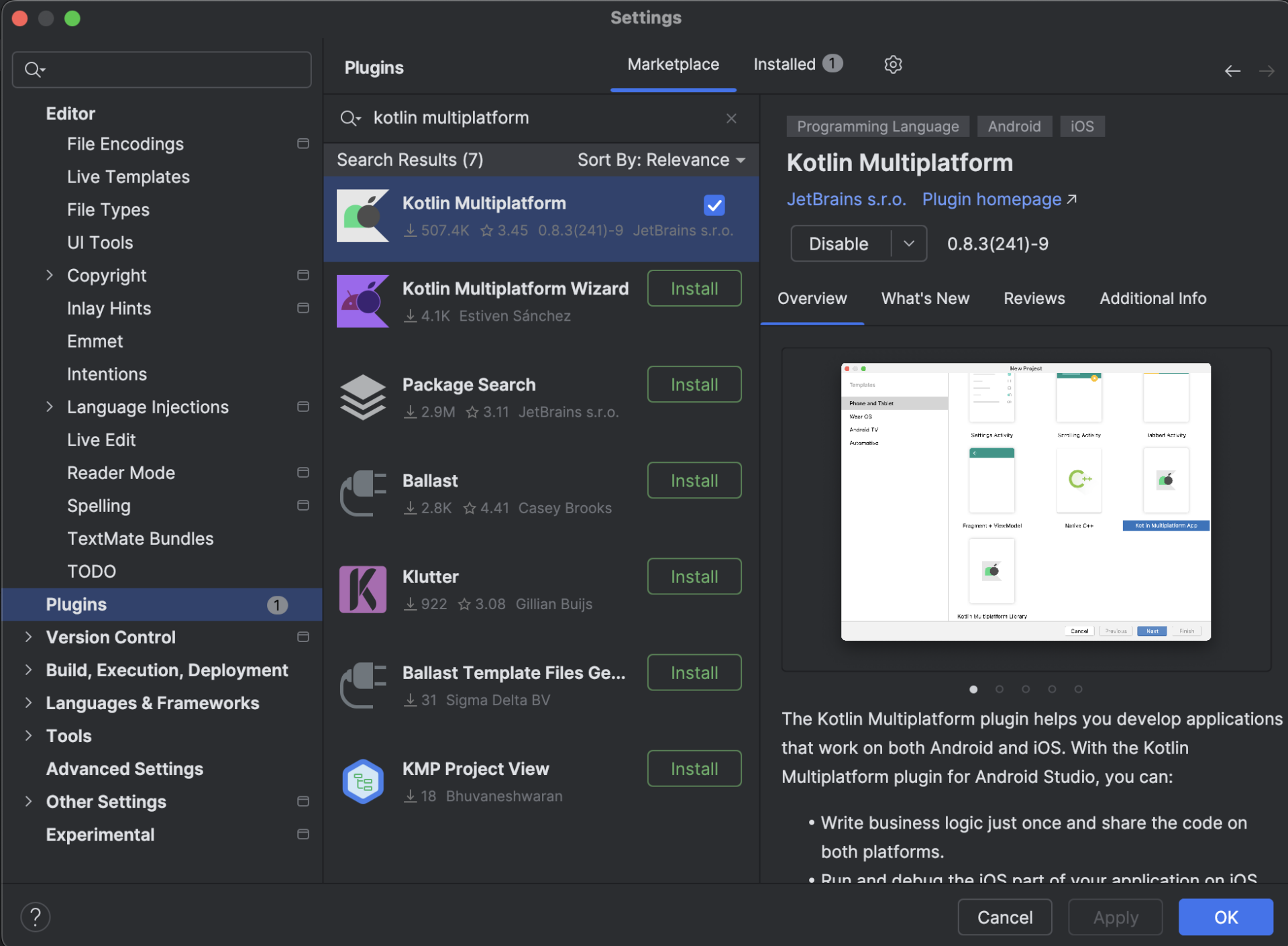Open the Sort By Relevance dropdown

click(x=661, y=160)
